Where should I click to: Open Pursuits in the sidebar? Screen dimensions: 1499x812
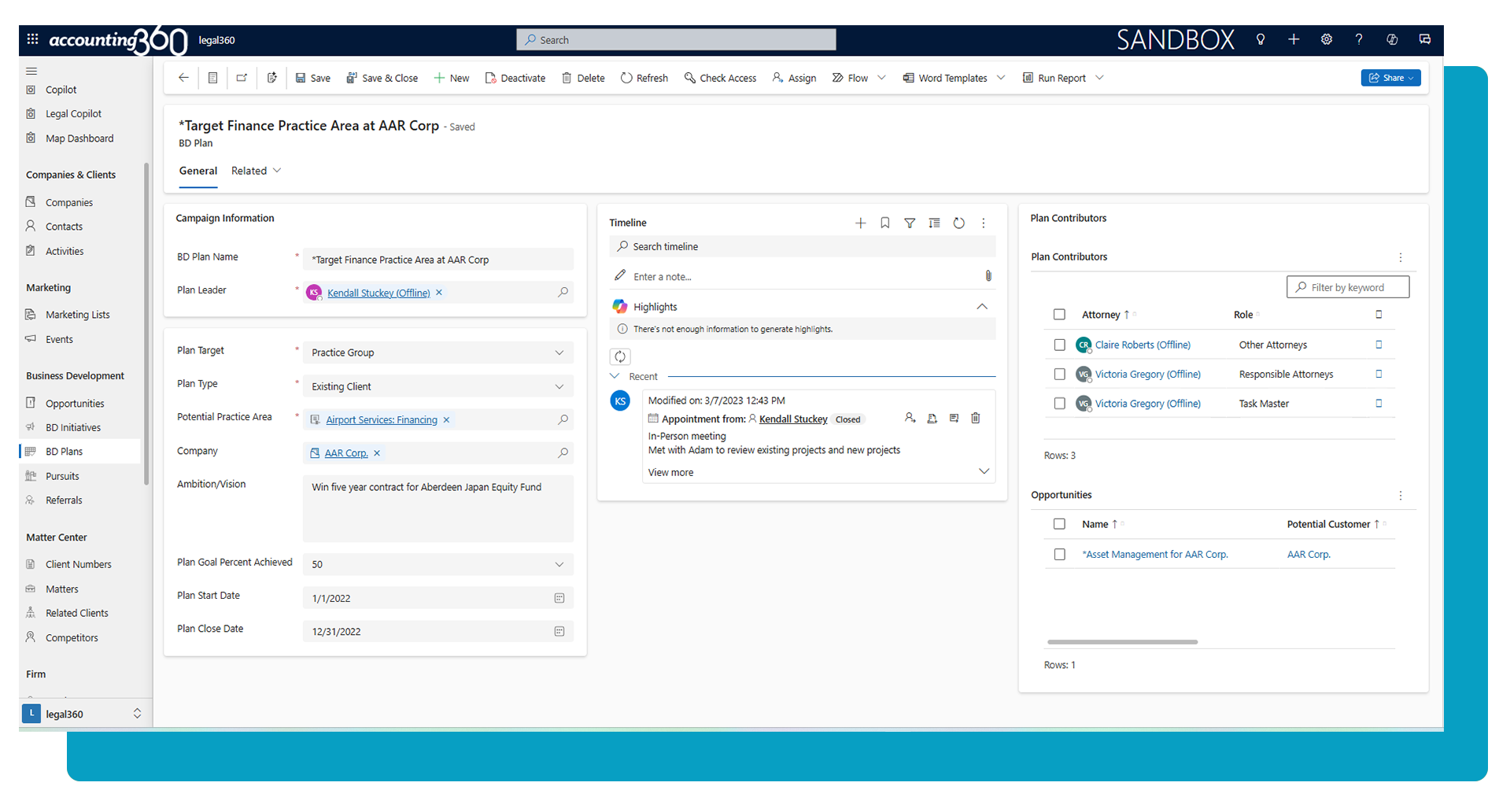coord(62,476)
